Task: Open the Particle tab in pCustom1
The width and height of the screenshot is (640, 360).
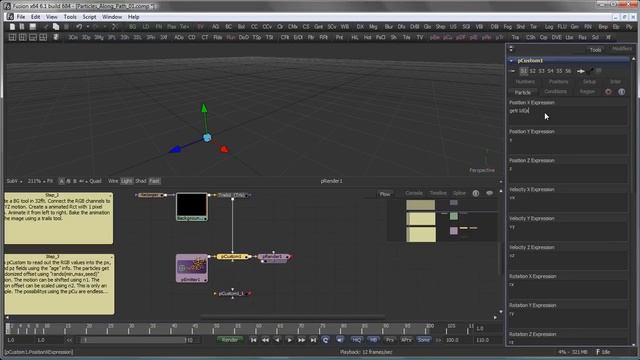Action: point(522,92)
